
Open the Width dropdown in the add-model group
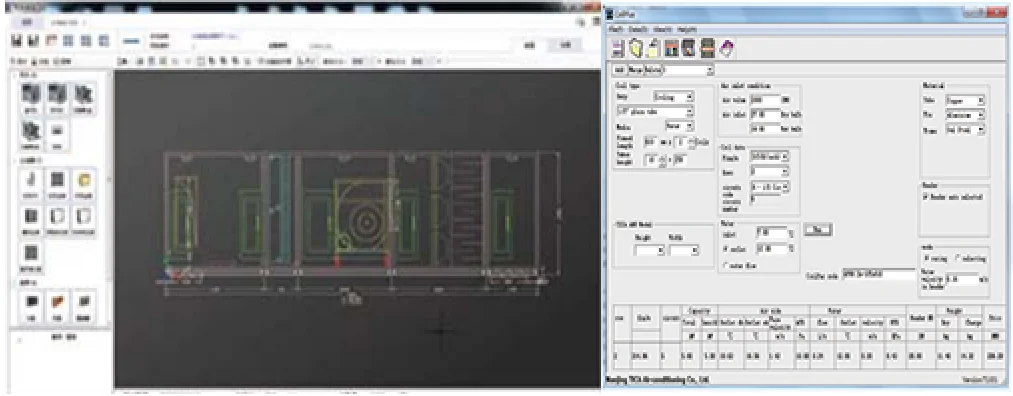[x=684, y=251]
